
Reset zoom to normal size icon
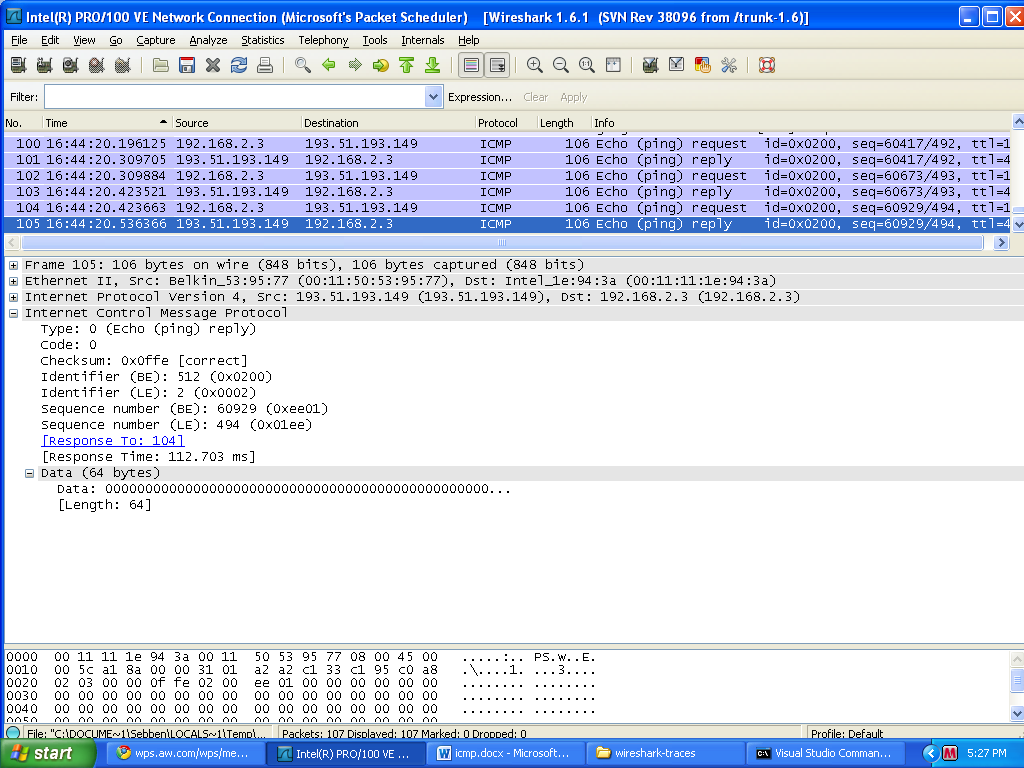587,65
